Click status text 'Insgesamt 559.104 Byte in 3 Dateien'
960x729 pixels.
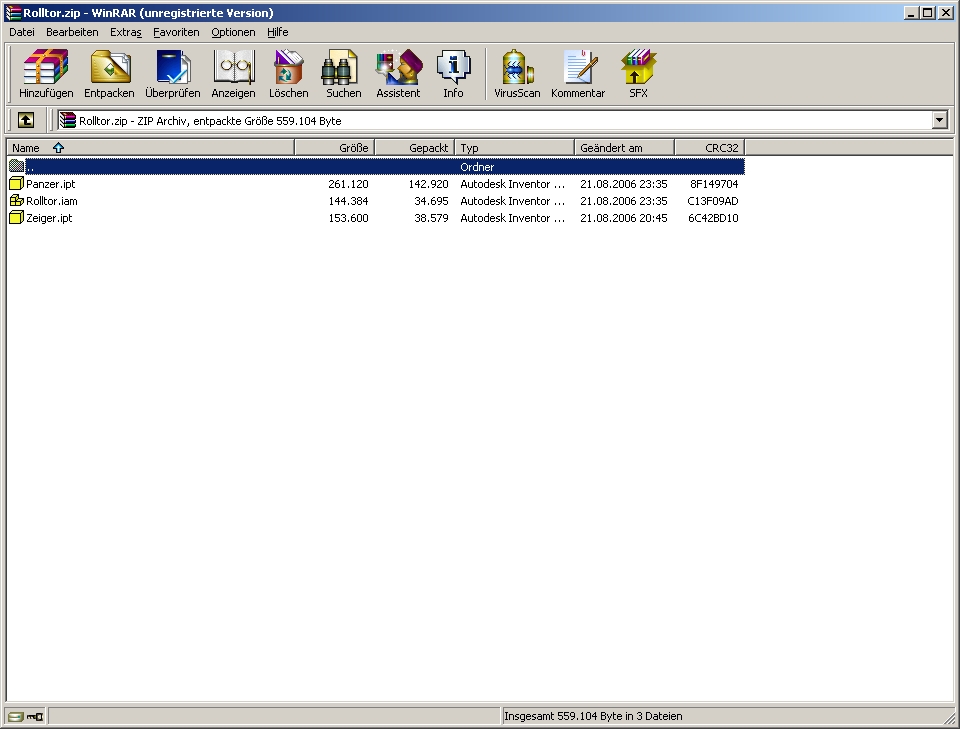[593, 716]
